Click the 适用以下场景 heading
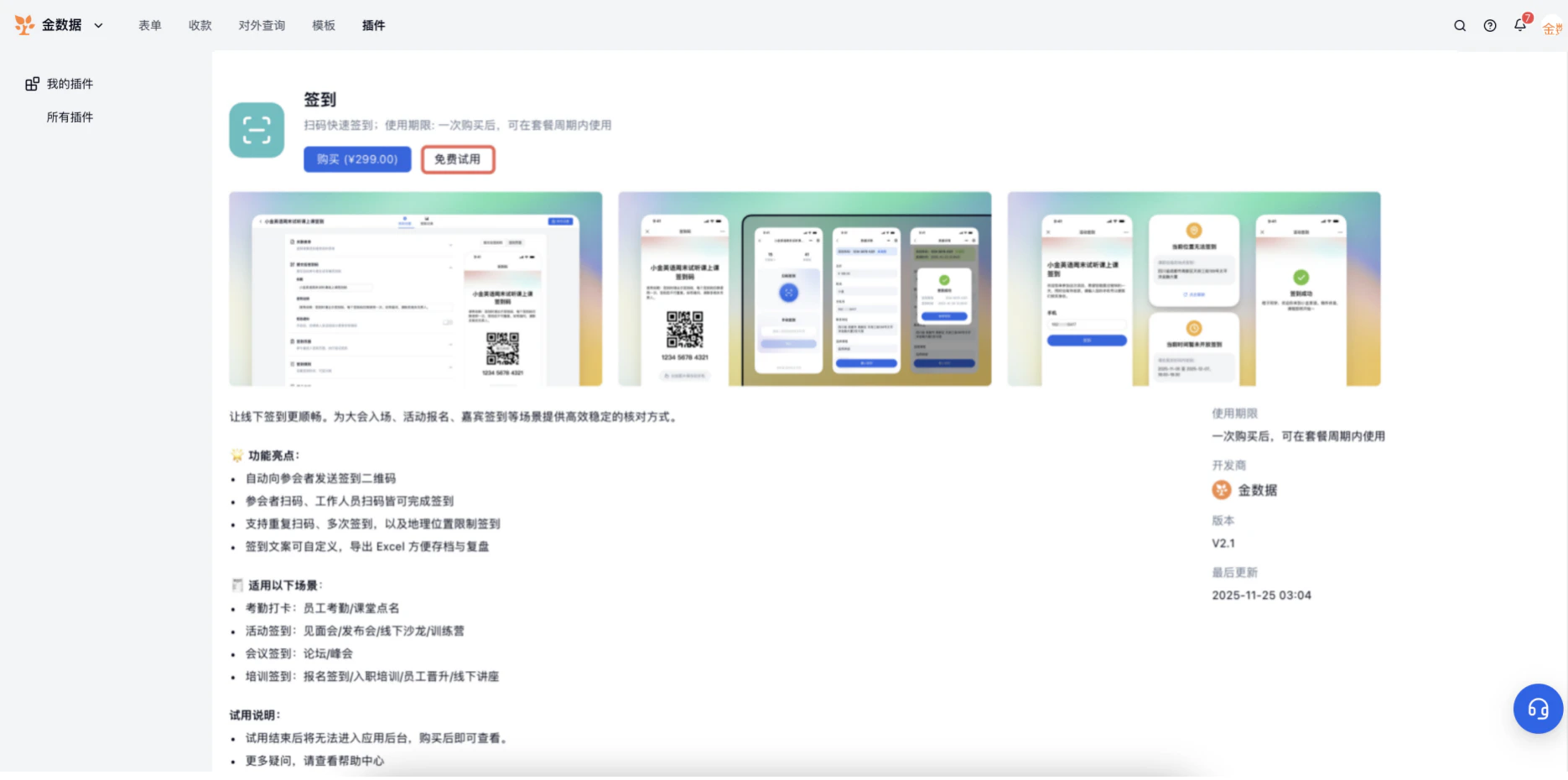Screen dimensions: 1568x780 [285, 585]
